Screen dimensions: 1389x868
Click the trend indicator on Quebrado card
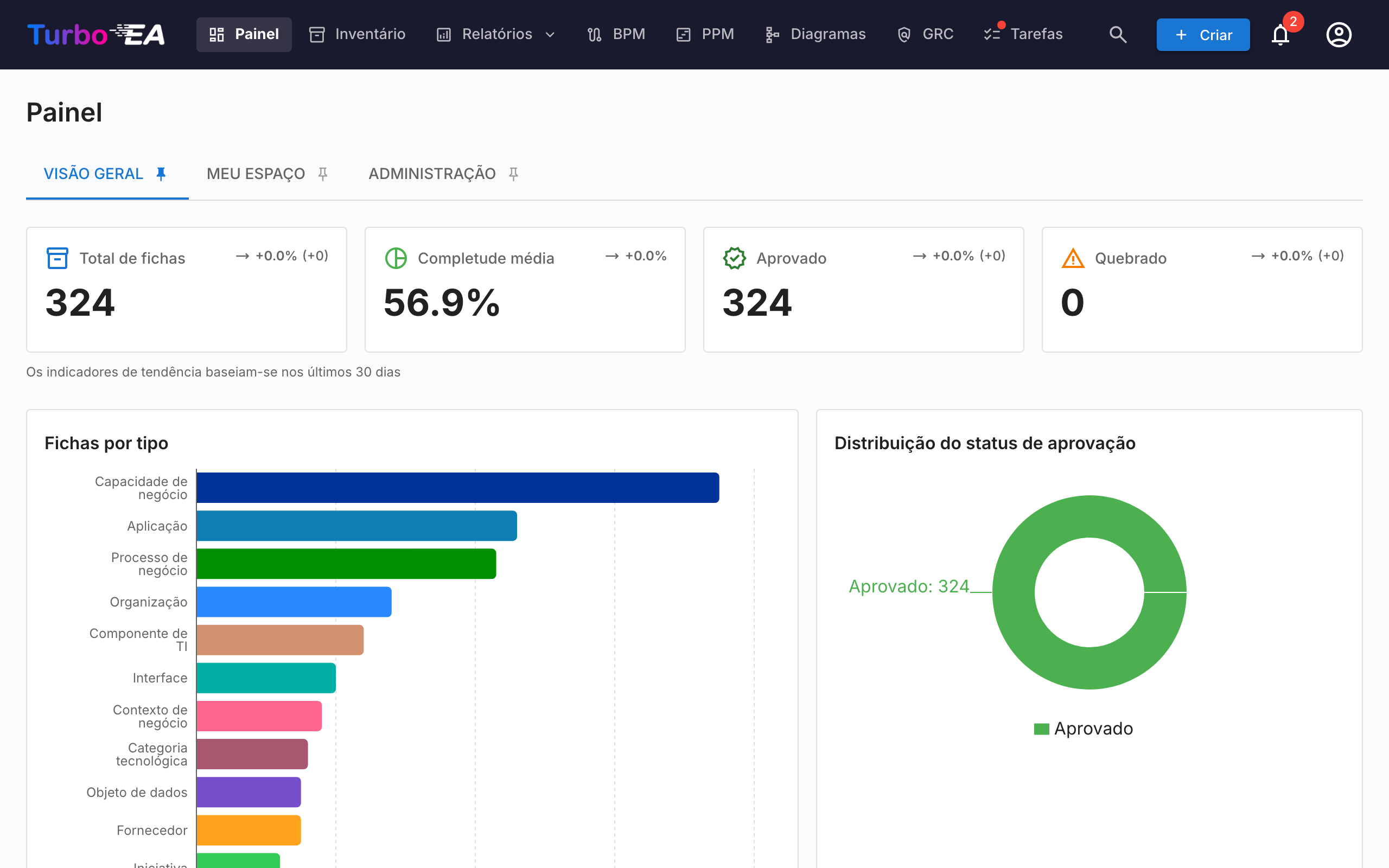[1297, 256]
